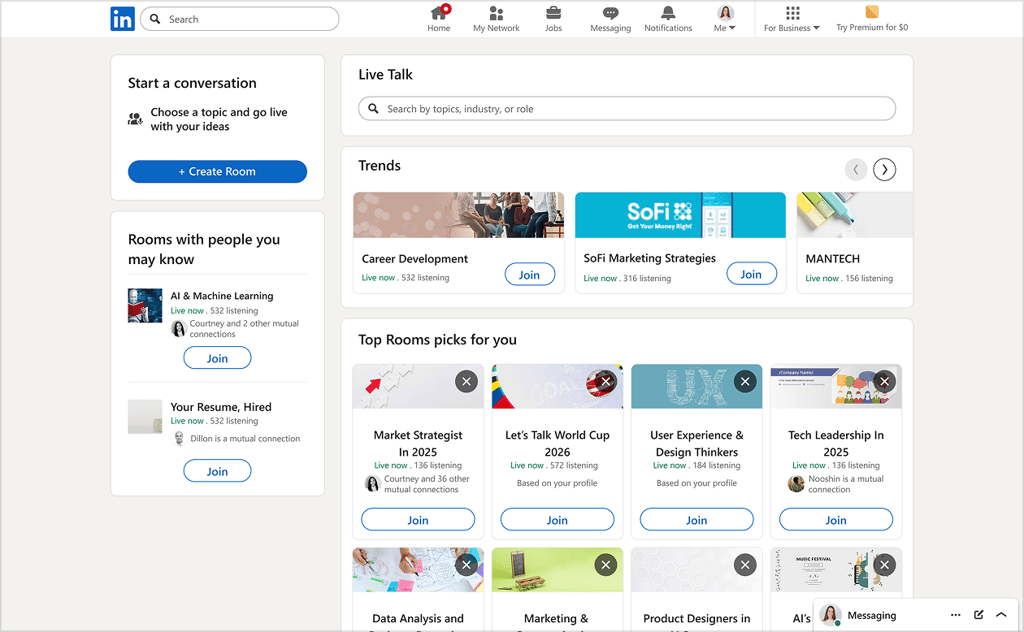The height and width of the screenshot is (632, 1024).
Task: Dismiss the music festival AI's card
Action: pos(885,565)
